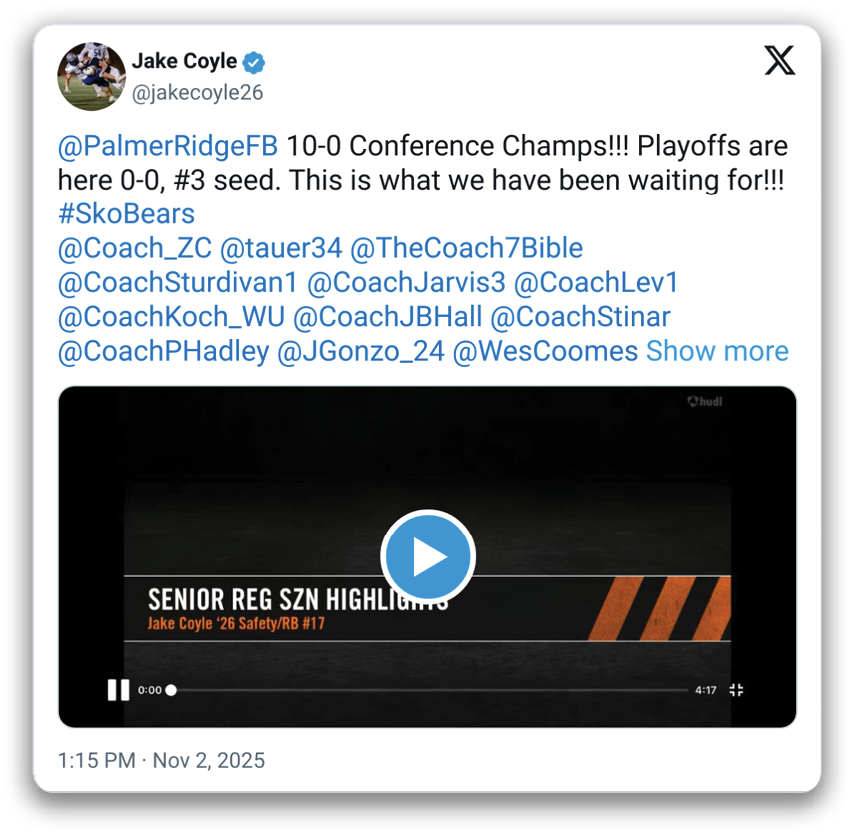
Task: Open the #SkoBears hashtag
Action: pyautogui.click(x=126, y=214)
